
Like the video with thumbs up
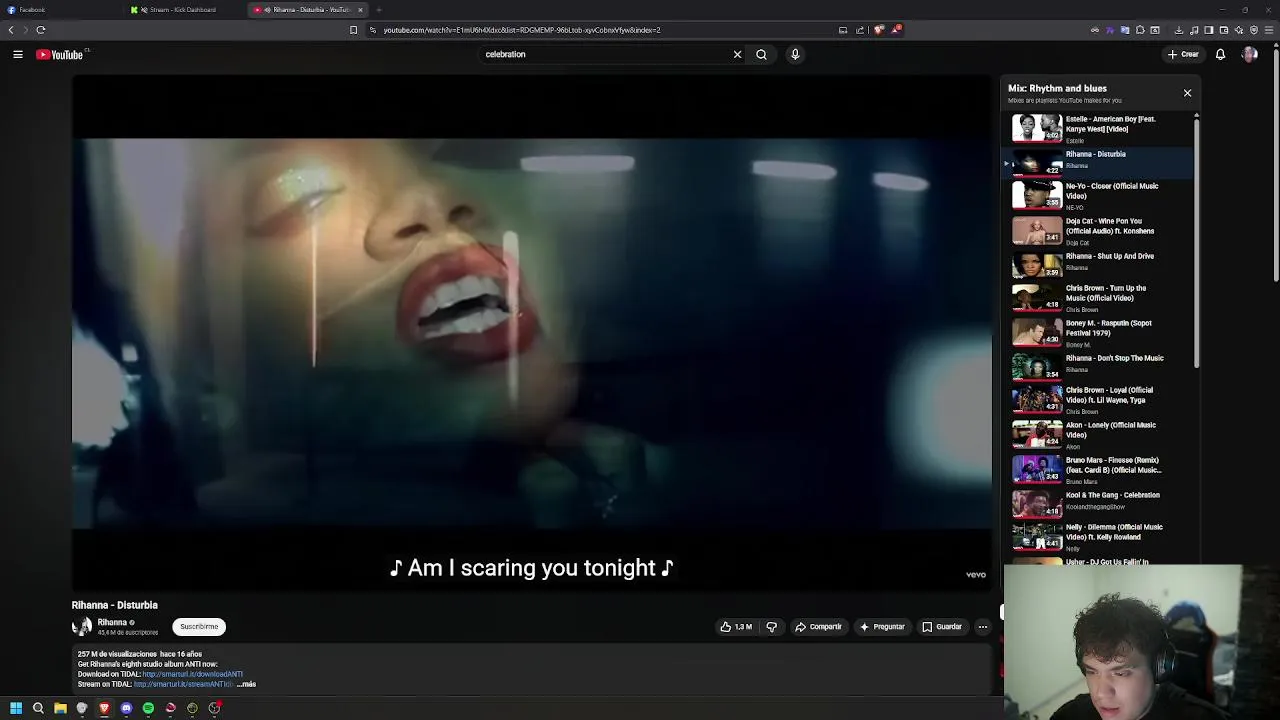pos(736,627)
